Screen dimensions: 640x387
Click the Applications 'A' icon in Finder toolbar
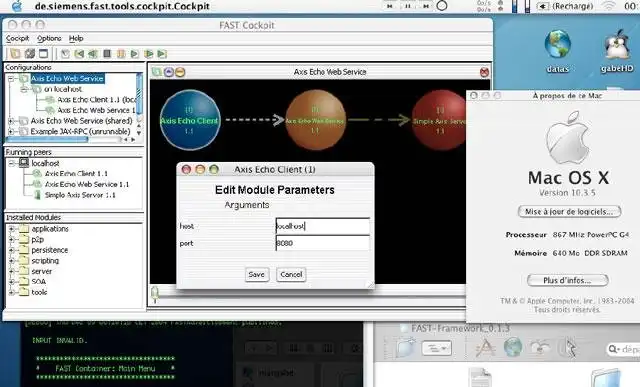point(485,348)
